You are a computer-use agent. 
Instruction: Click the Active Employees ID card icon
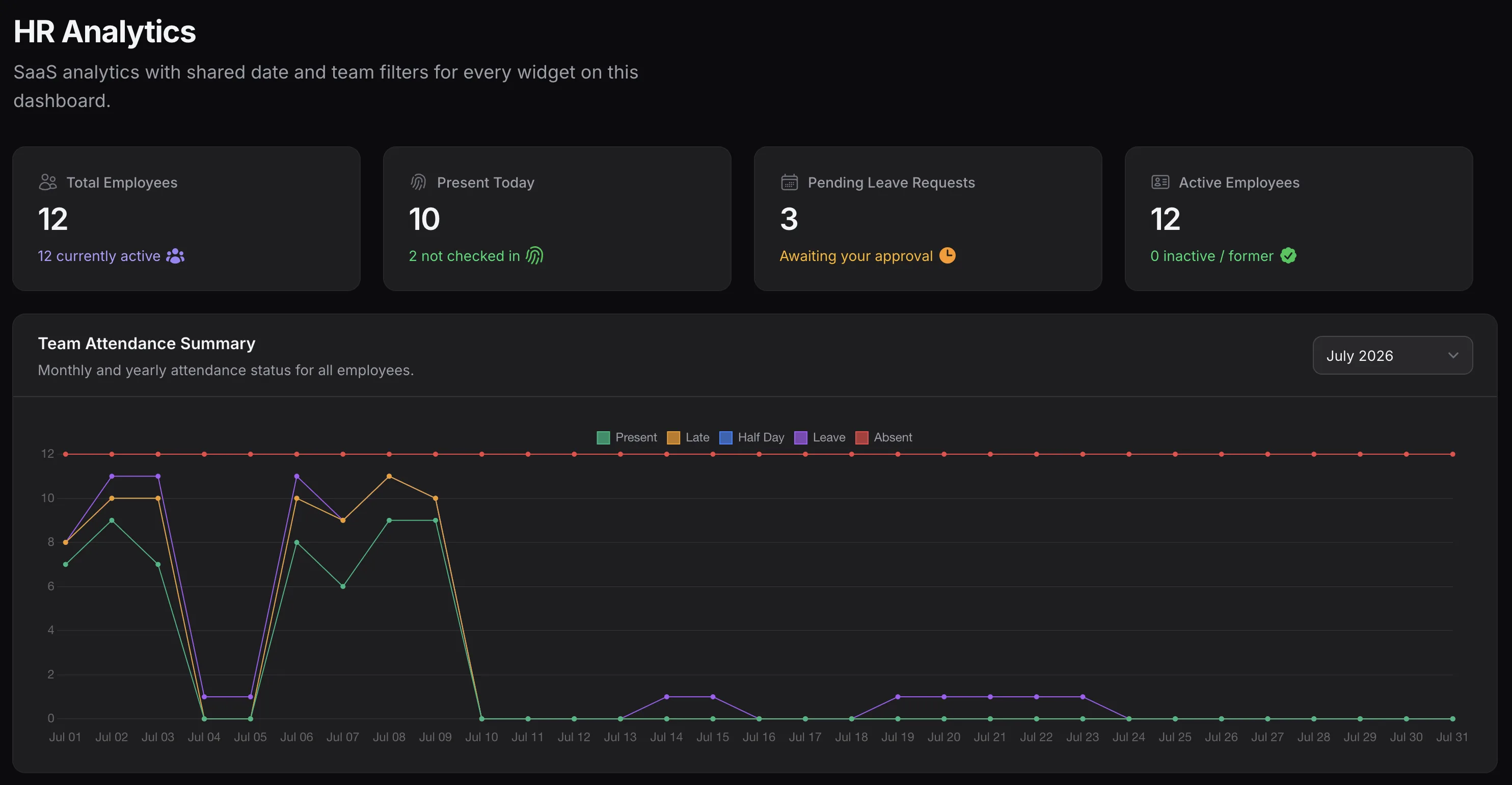1160,182
